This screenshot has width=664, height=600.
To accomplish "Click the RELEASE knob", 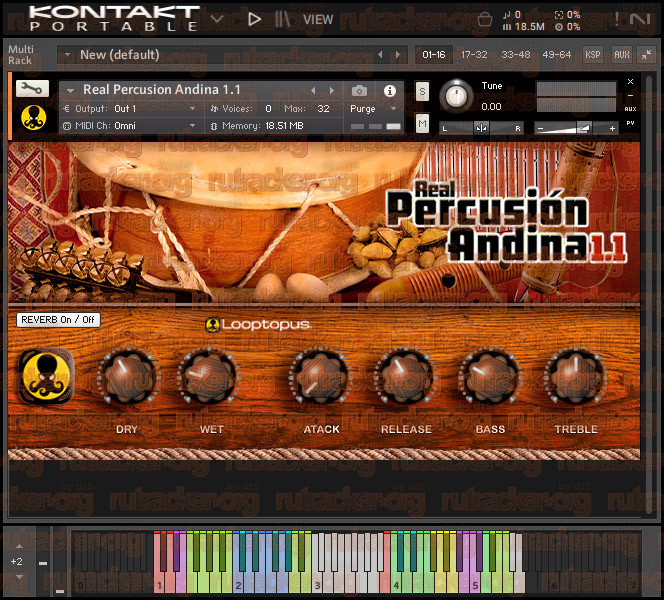I will tap(405, 377).
